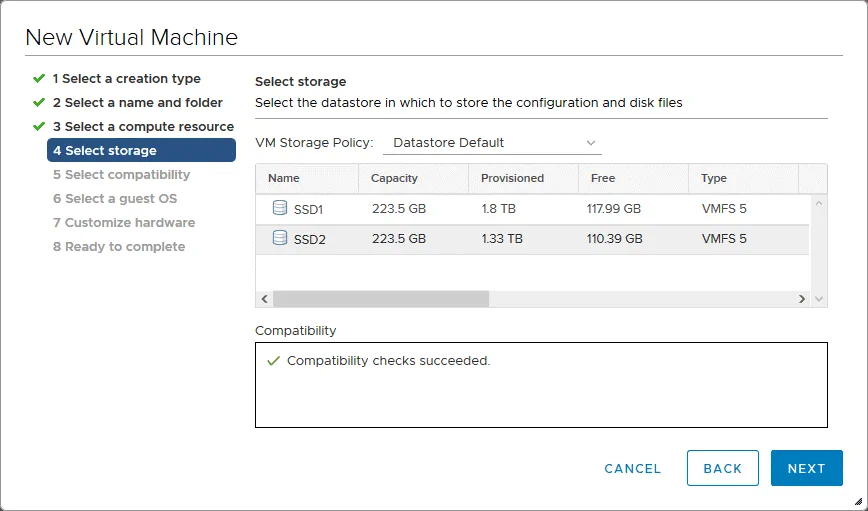The width and height of the screenshot is (868, 511).
Task: Click the horizontal scrollbar left arrow
Action: [x=265, y=299]
